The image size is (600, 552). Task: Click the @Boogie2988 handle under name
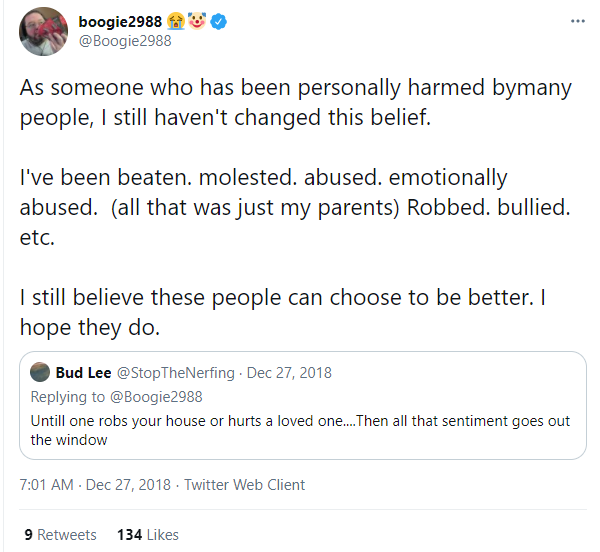tap(125, 42)
